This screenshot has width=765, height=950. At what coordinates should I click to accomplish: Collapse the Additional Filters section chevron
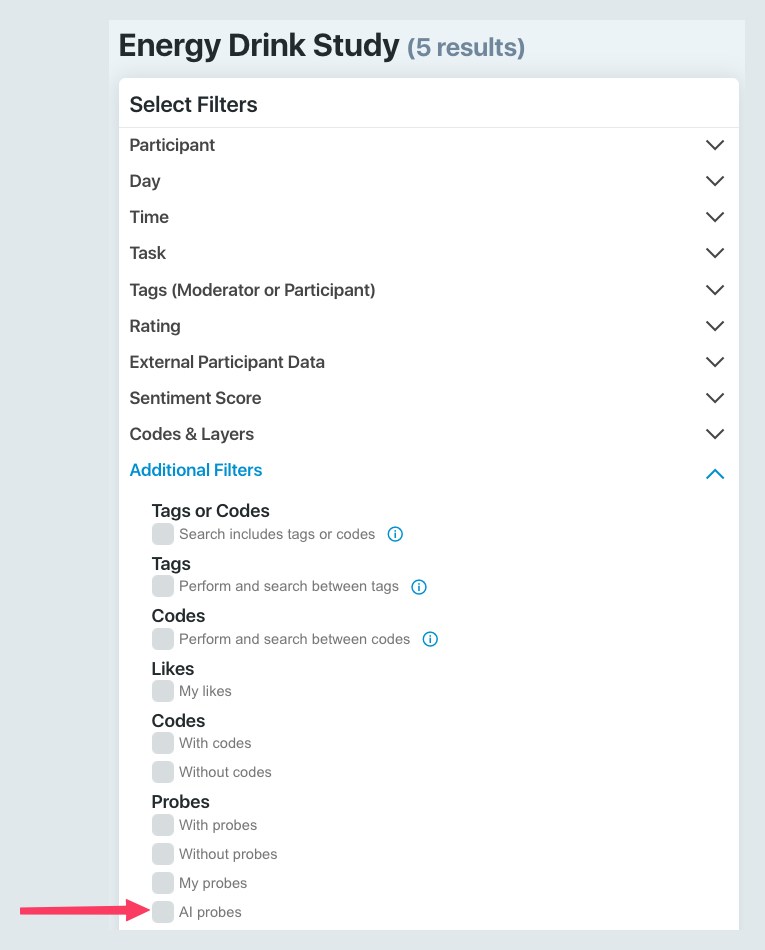(715, 474)
